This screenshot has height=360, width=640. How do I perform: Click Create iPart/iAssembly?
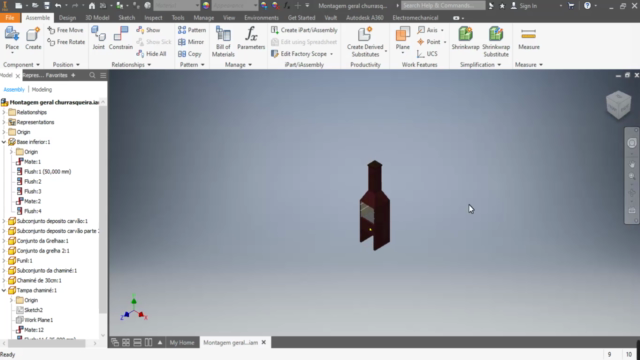point(304,30)
